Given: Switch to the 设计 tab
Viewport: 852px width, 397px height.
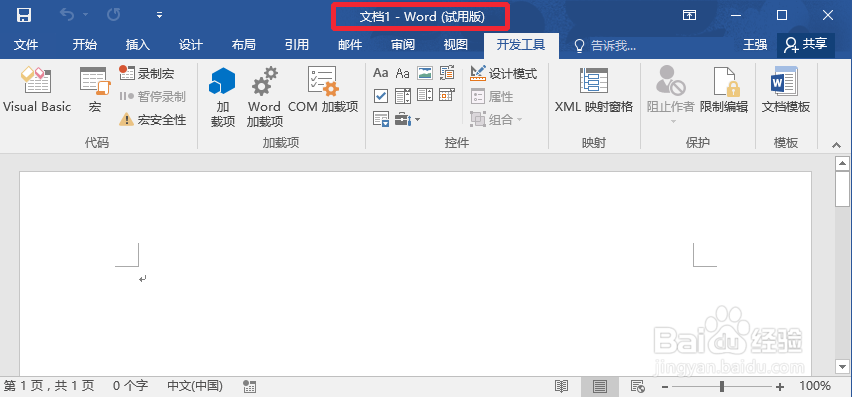Looking at the screenshot, I should click(191, 45).
